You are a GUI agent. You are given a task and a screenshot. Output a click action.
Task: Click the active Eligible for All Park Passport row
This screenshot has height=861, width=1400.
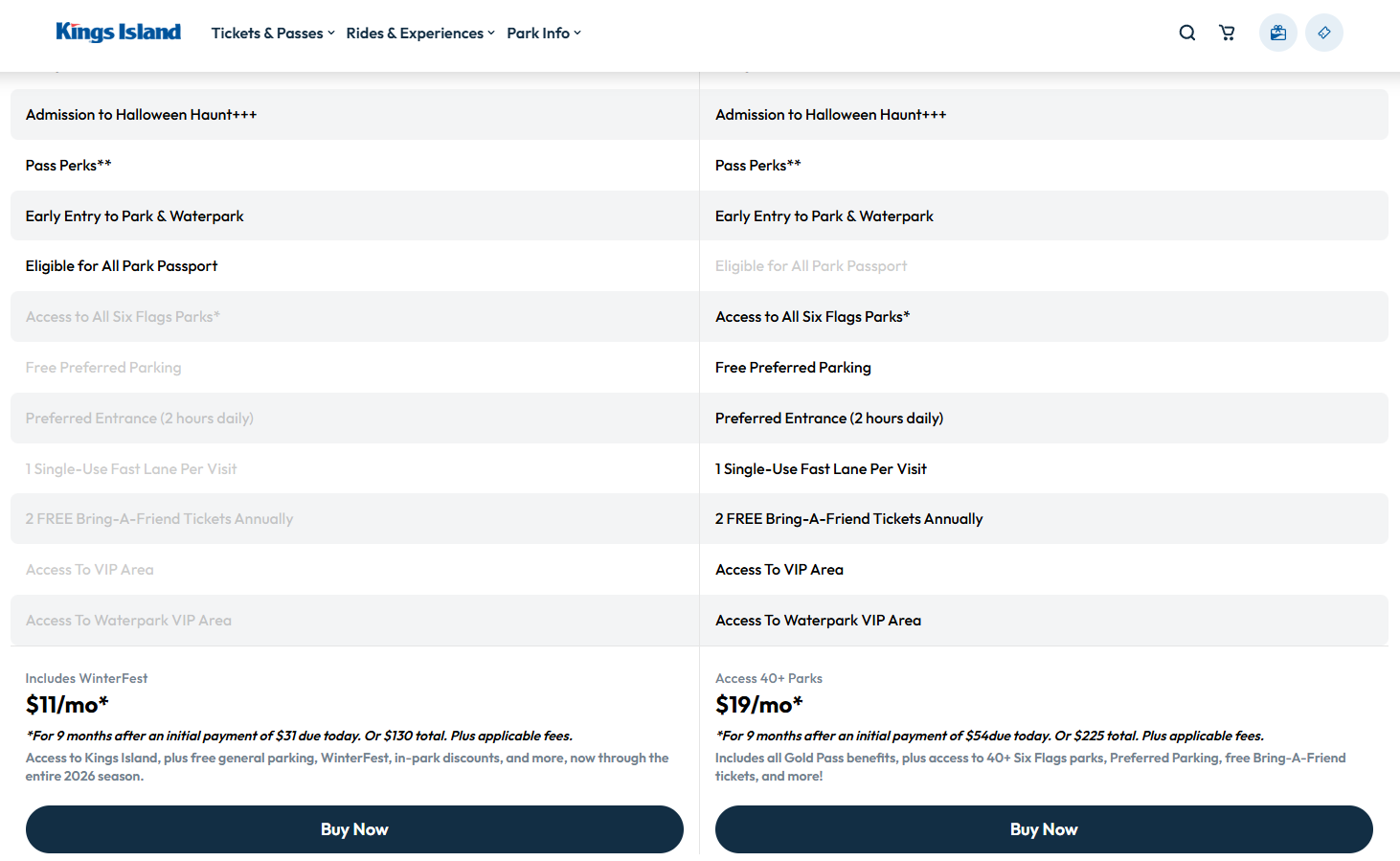click(122, 266)
